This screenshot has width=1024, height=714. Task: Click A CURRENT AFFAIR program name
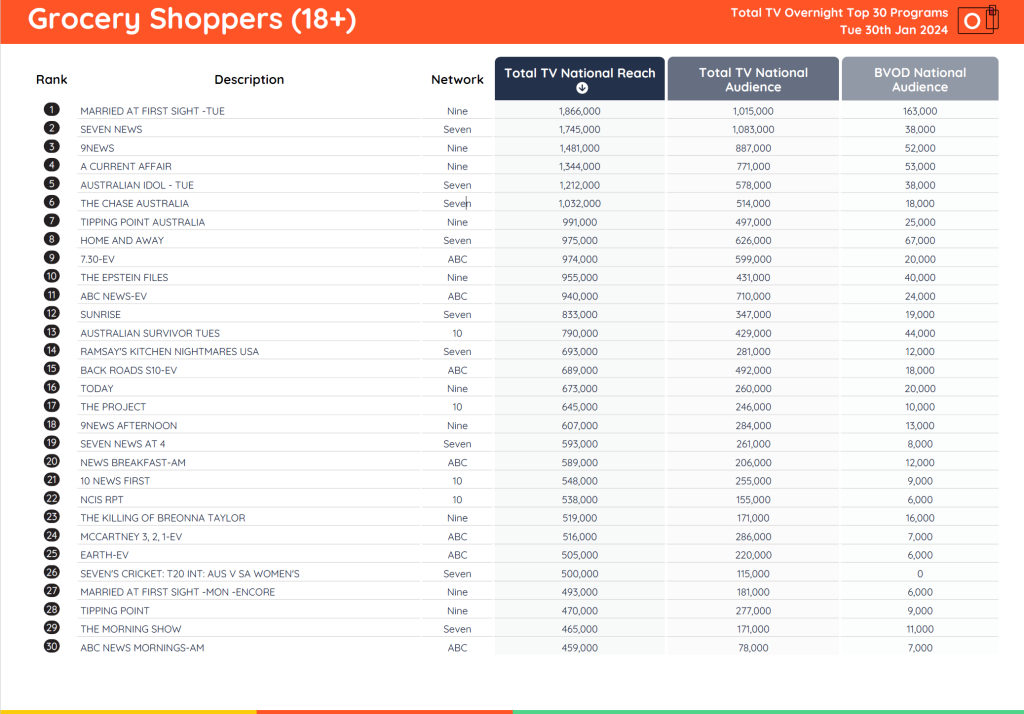click(126, 167)
